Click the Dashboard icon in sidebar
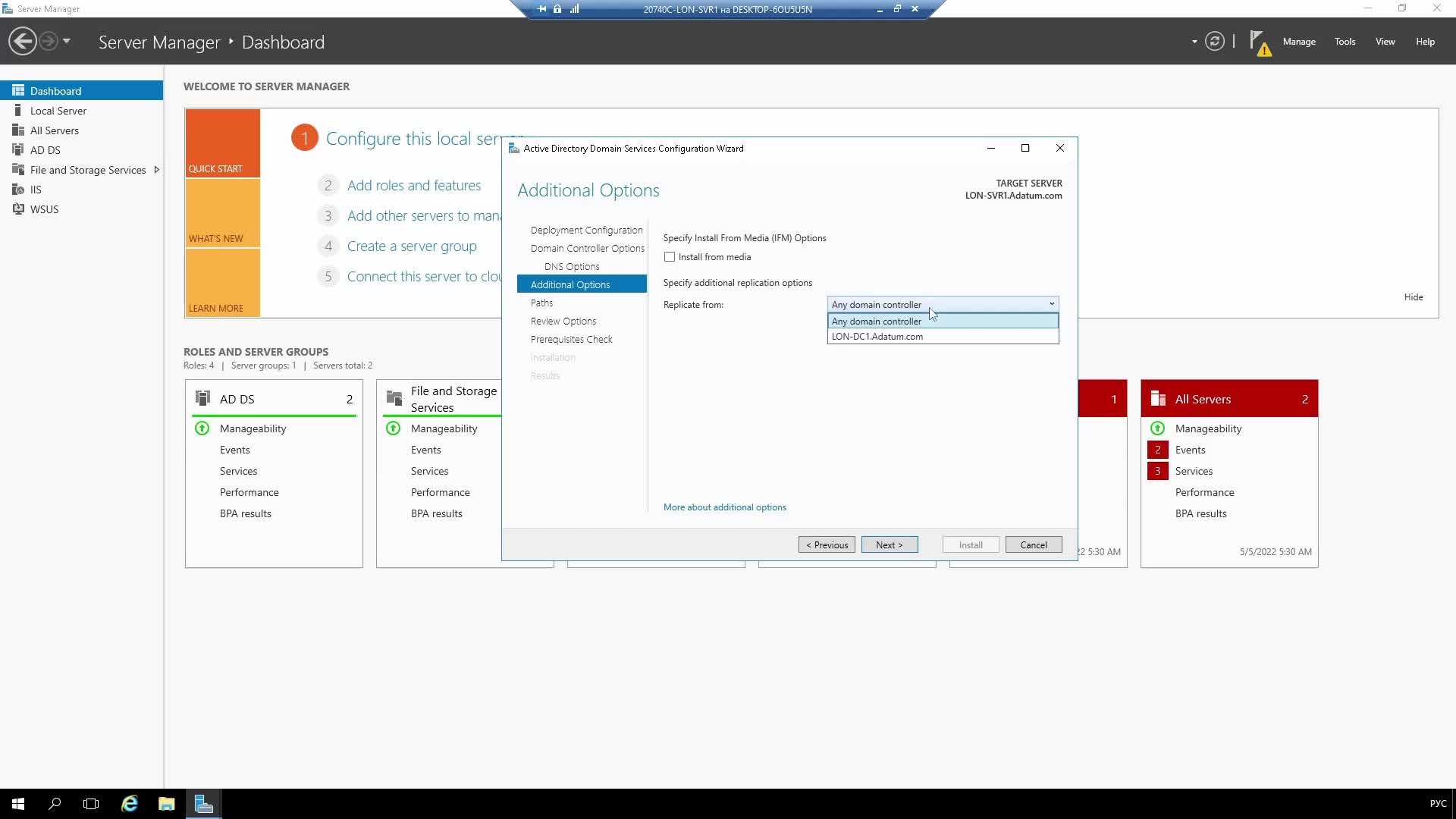The width and height of the screenshot is (1456, 819). pyautogui.click(x=18, y=90)
